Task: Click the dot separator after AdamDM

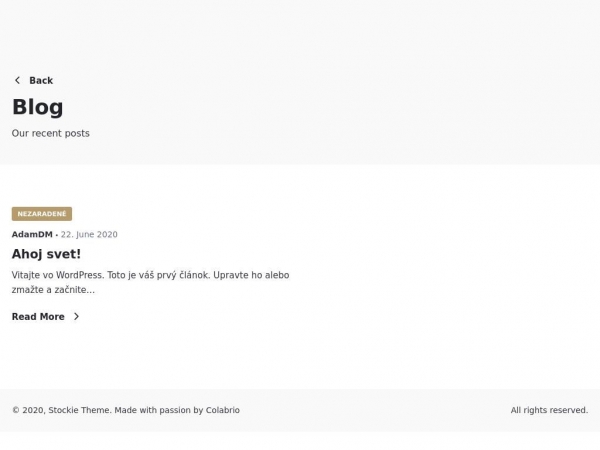Action: click(57, 235)
